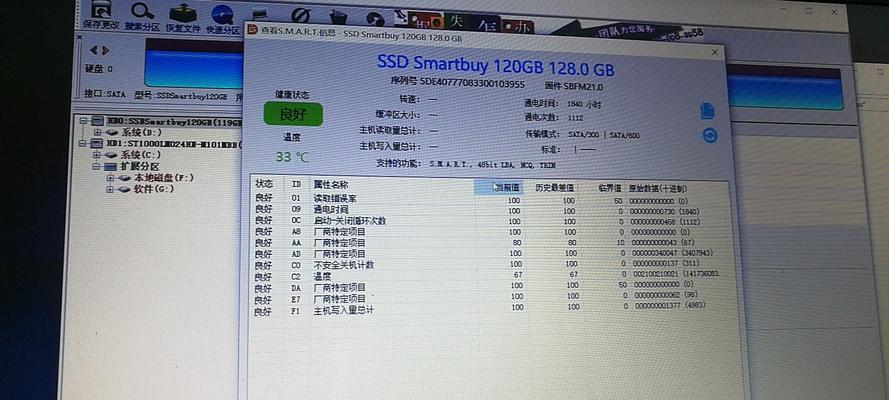Click the SATA/300 | SATA/600 transfer mode value
The image size is (889, 400).
(x=604, y=135)
